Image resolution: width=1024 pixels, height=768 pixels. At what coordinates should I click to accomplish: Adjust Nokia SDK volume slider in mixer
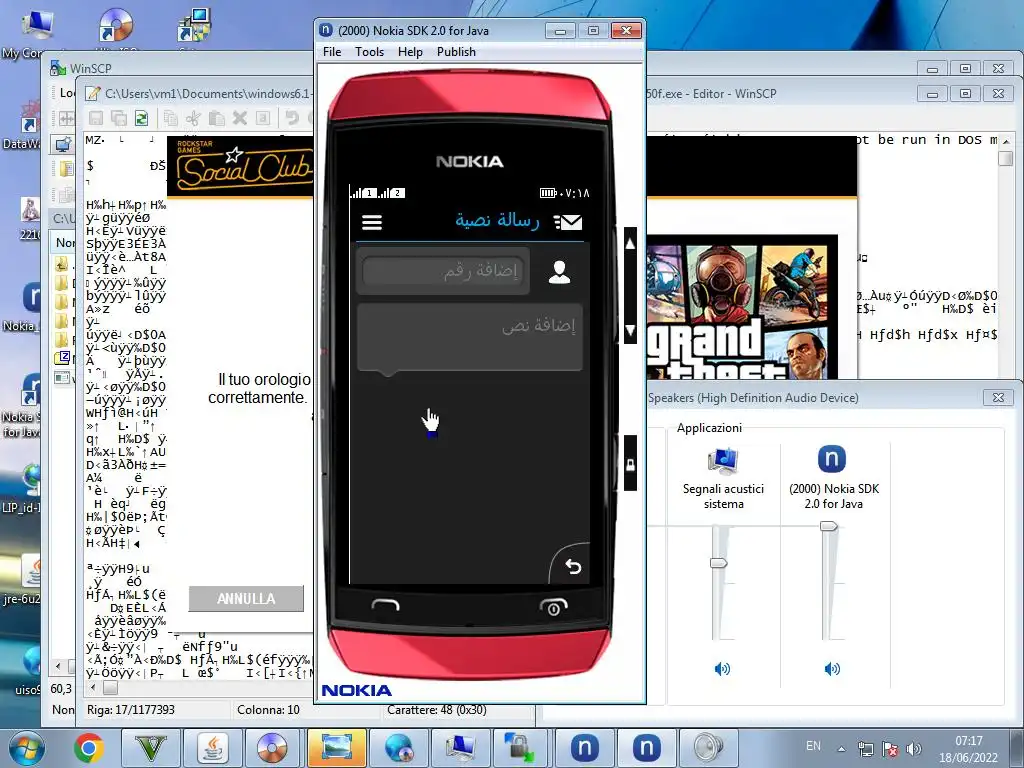(x=829, y=526)
